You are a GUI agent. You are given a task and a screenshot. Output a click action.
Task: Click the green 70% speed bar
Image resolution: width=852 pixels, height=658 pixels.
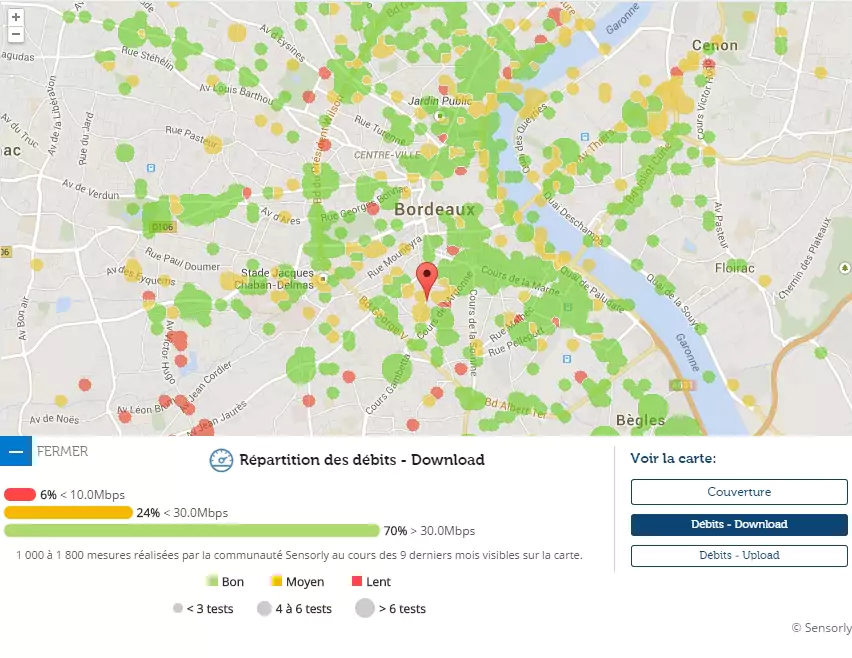point(192,530)
